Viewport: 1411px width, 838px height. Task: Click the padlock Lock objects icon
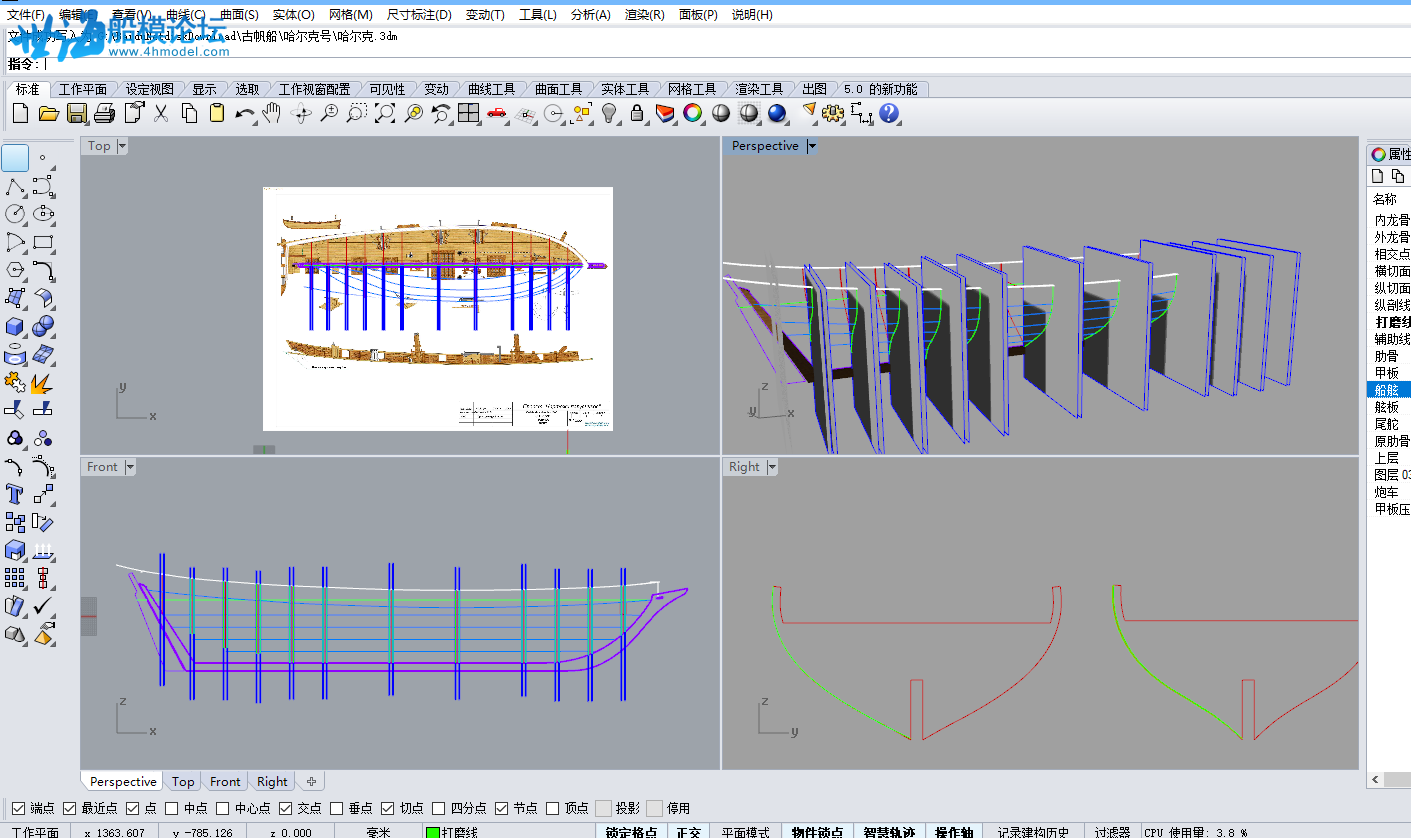pyautogui.click(x=637, y=113)
